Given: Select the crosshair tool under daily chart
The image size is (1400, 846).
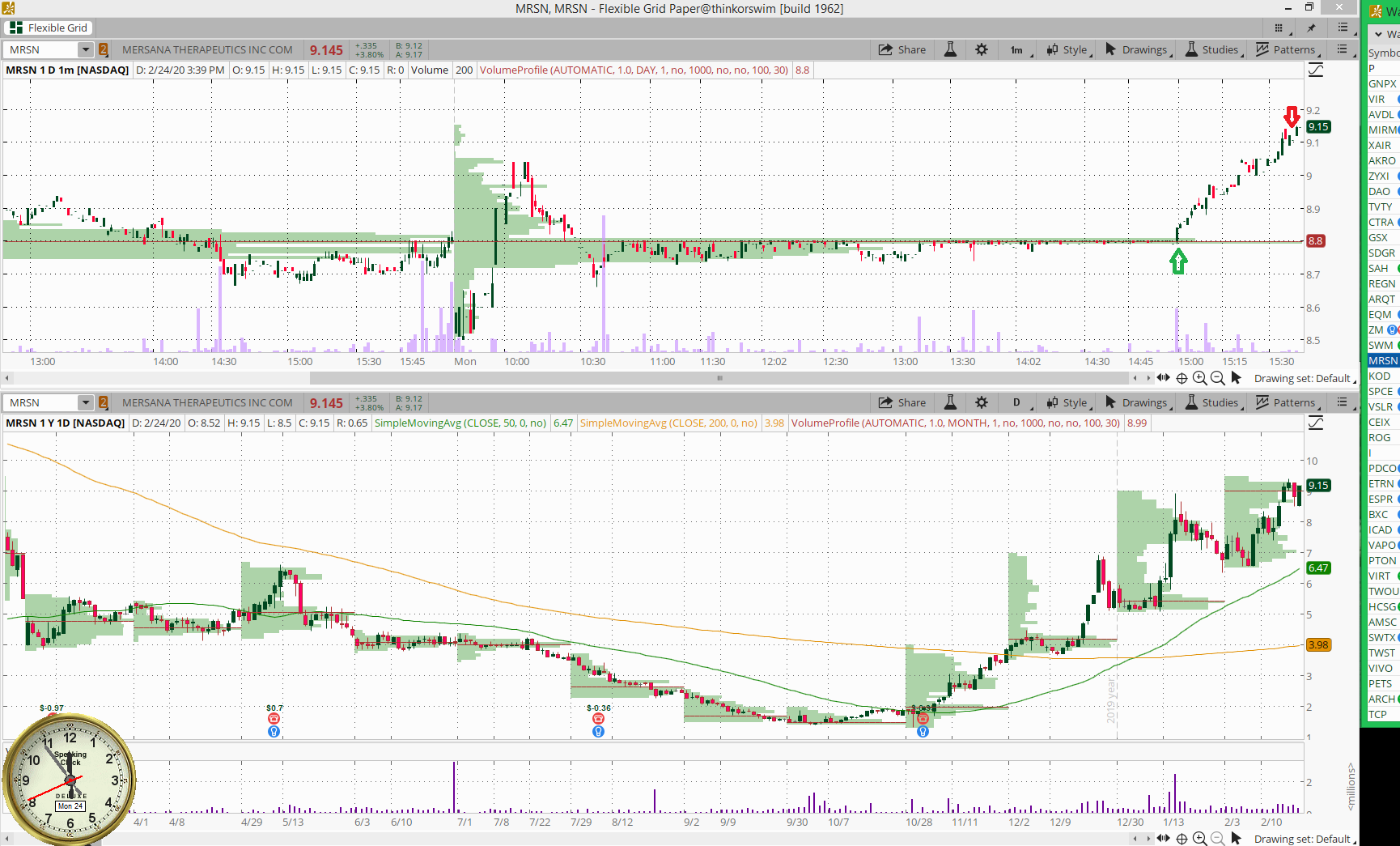Looking at the screenshot, I should (1182, 839).
